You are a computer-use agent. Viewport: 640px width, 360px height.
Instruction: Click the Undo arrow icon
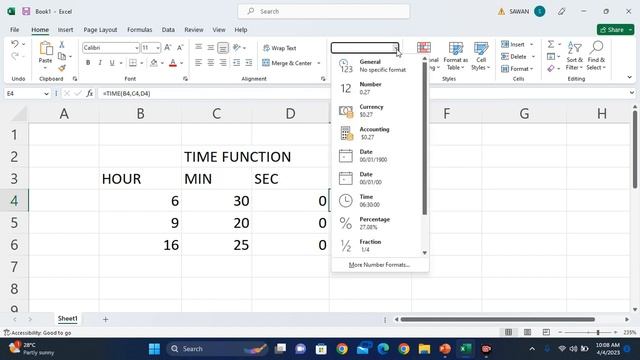15,44
